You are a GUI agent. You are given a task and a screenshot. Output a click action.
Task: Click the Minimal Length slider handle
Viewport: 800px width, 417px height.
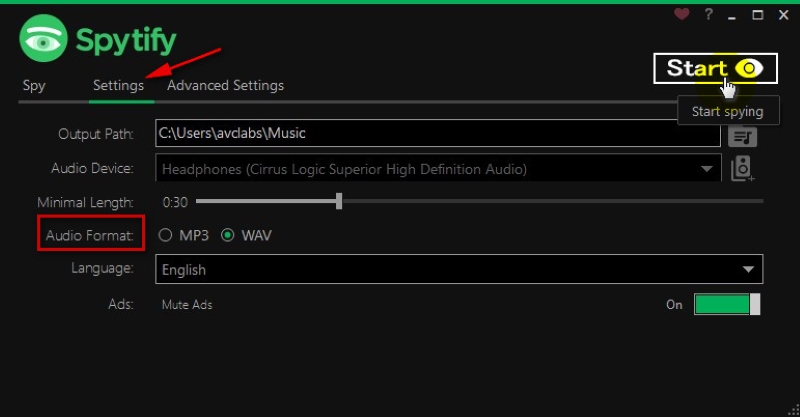click(x=339, y=201)
